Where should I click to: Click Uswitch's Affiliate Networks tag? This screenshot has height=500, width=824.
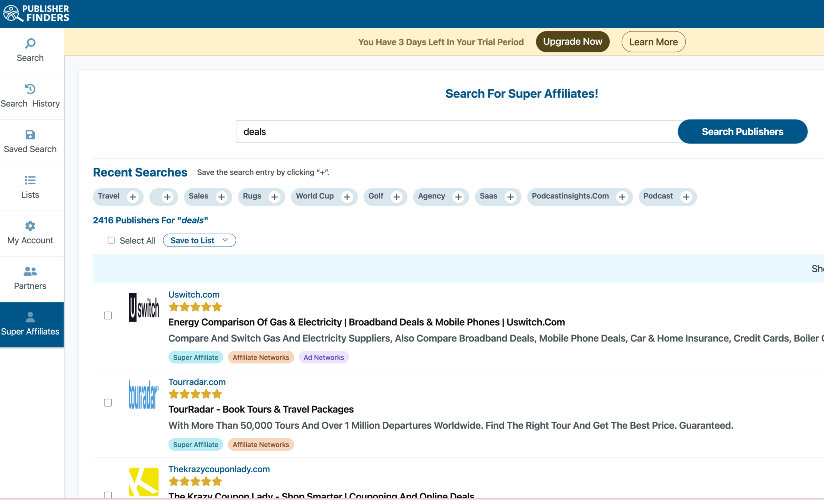pyautogui.click(x=261, y=358)
